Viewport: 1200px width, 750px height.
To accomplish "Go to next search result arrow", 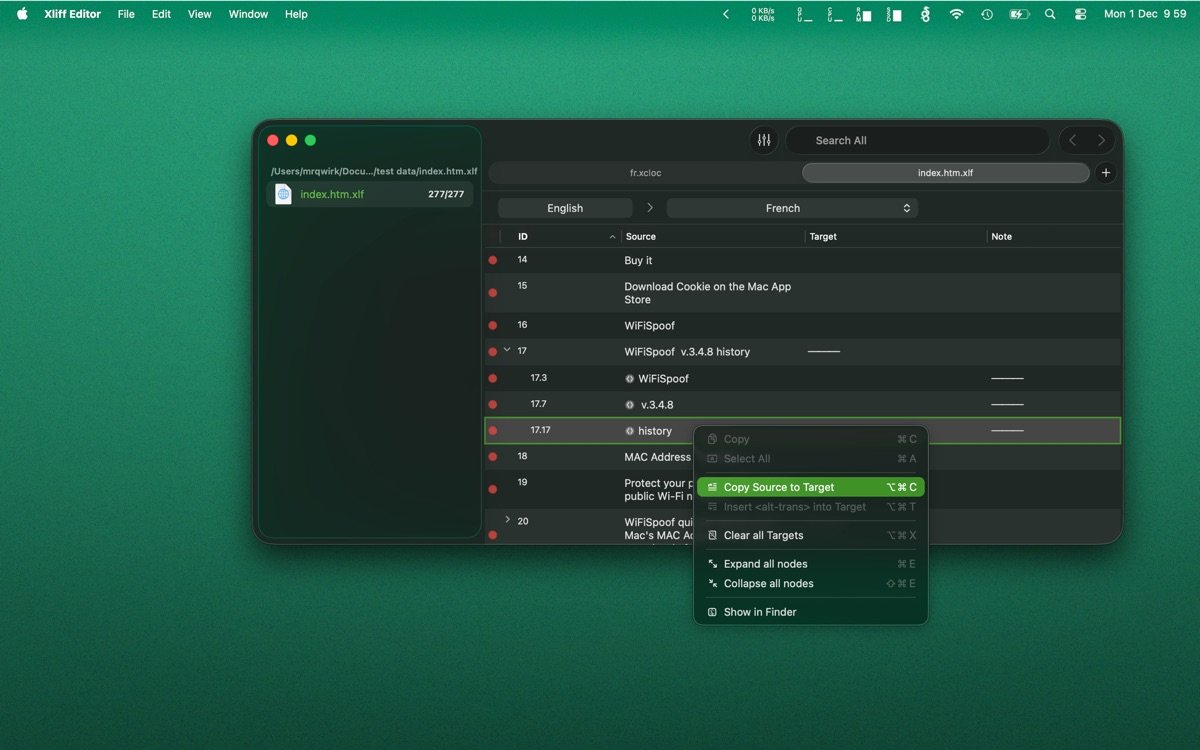I will [1101, 141].
